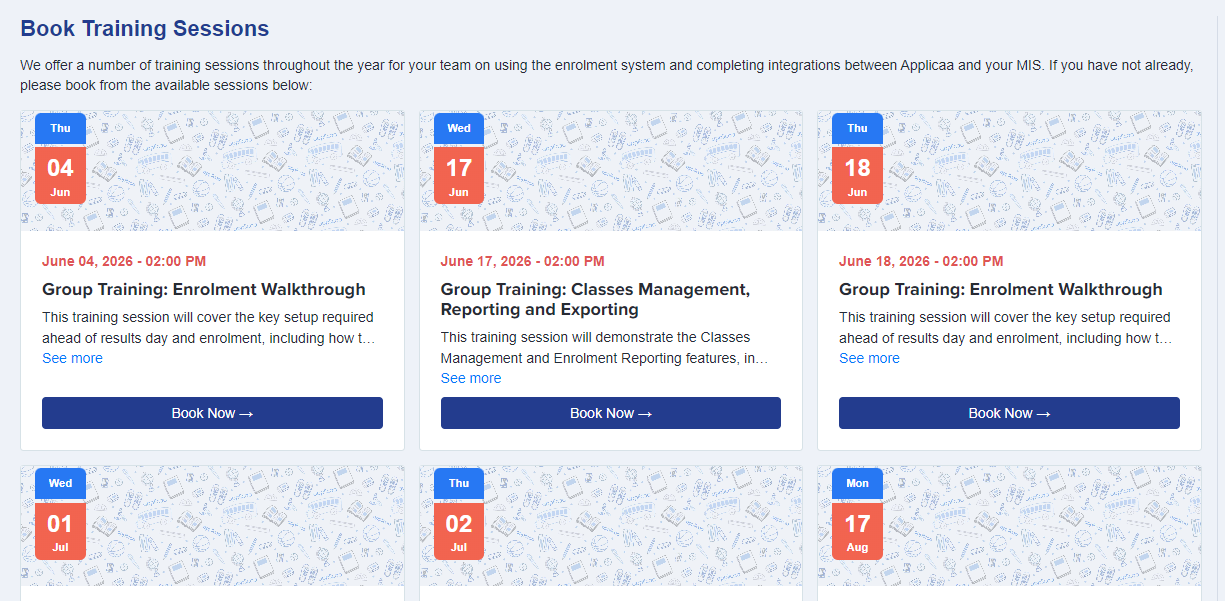Expand See more on June 18 session

(x=869, y=358)
